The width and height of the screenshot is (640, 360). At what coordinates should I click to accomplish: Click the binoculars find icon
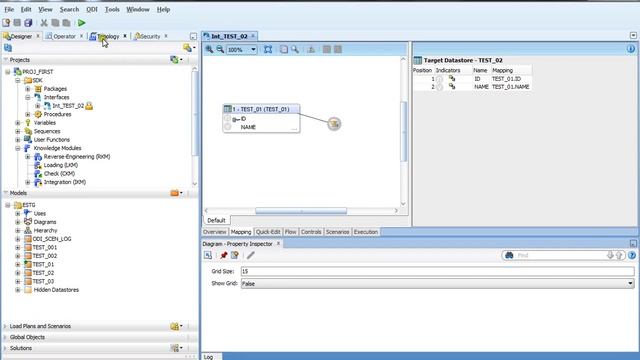[x=509, y=255]
